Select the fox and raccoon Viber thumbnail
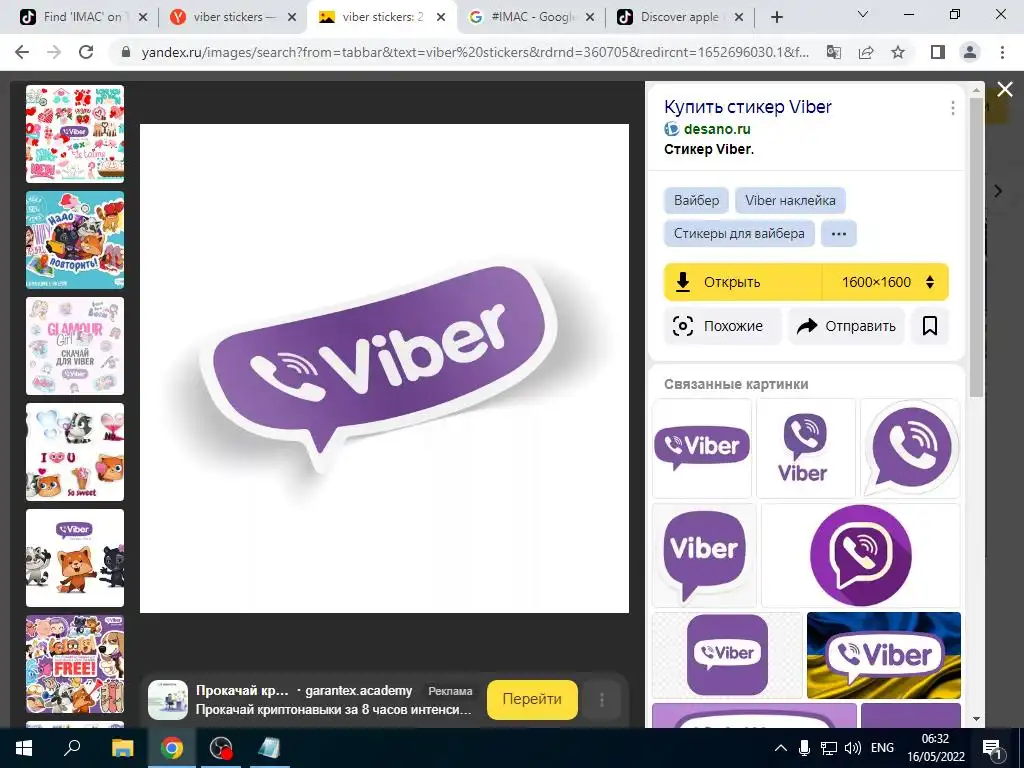The height and width of the screenshot is (768, 1024). (x=75, y=558)
